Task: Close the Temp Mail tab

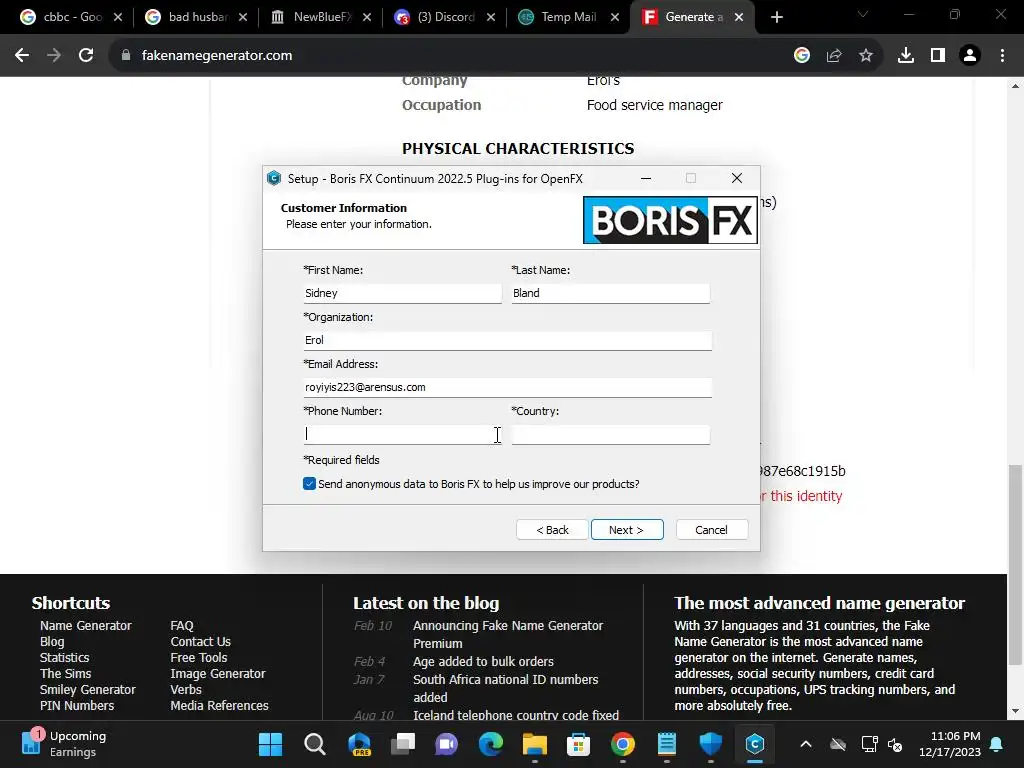Action: pyautogui.click(x=615, y=17)
